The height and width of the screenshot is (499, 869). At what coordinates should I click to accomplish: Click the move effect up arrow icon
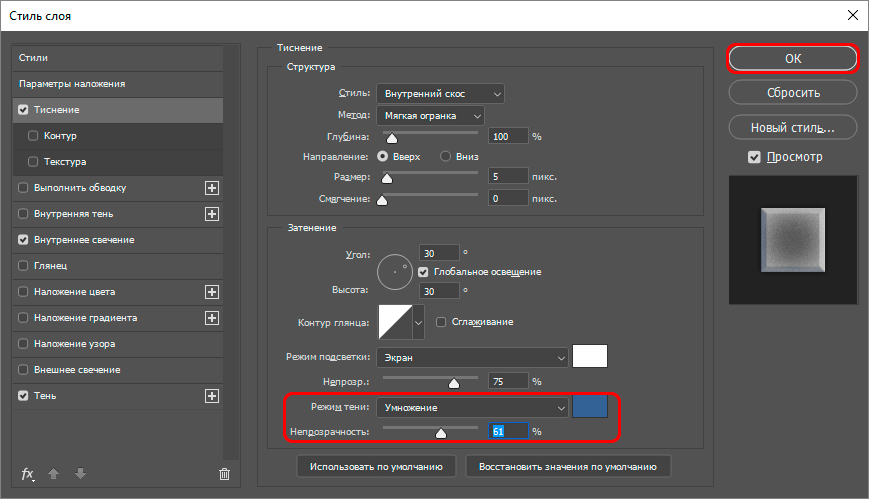pyautogui.click(x=54, y=473)
